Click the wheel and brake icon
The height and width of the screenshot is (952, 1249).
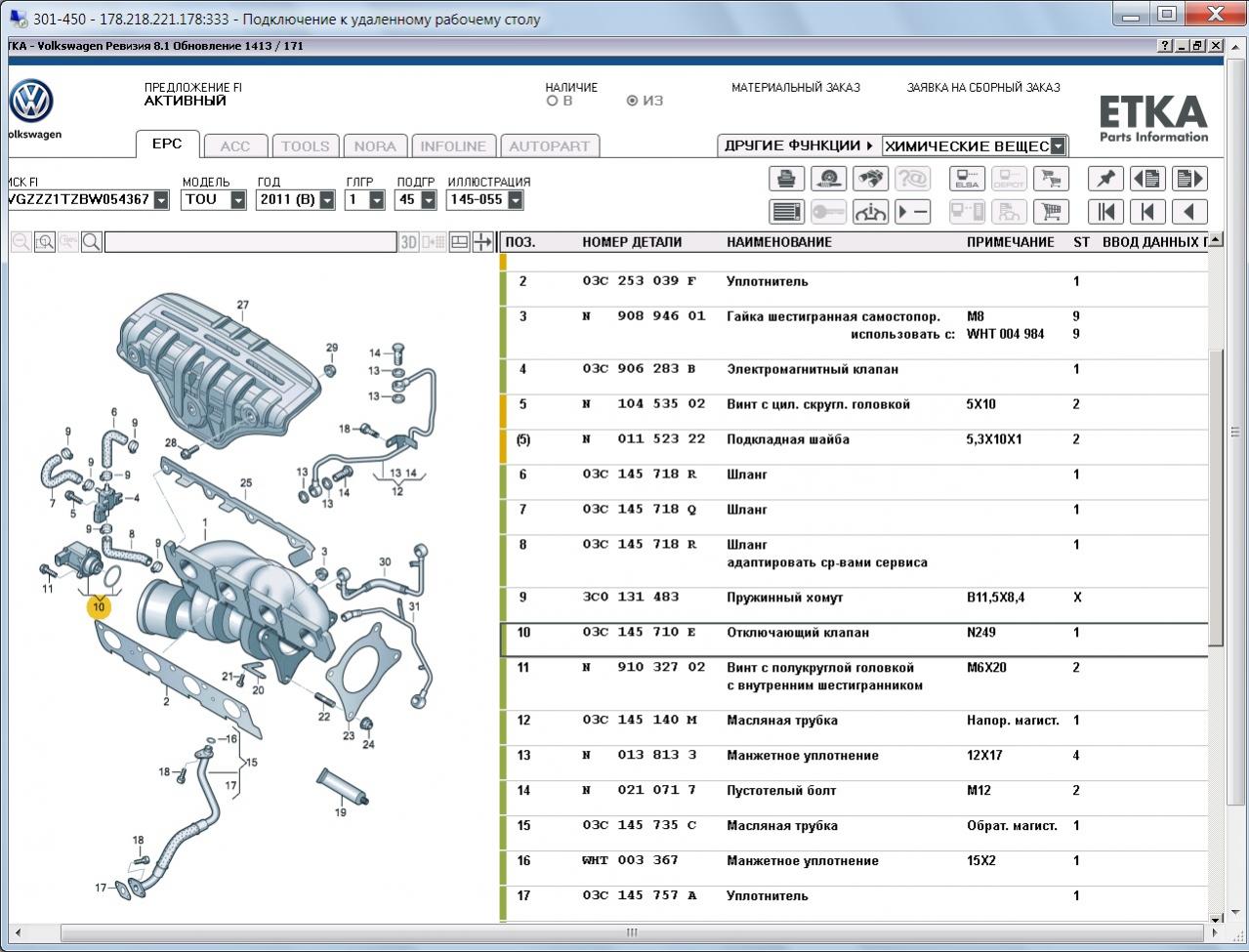coord(828,179)
